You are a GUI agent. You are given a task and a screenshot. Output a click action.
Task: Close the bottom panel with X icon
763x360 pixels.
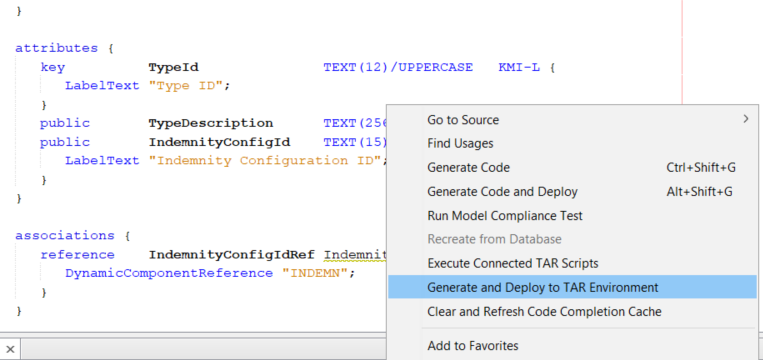tap(10, 349)
